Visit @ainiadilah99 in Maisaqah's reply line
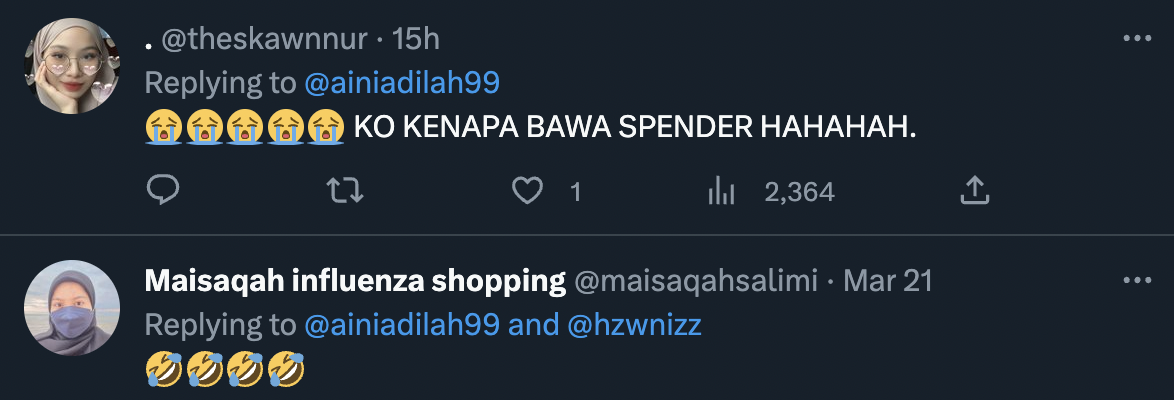 click(x=402, y=325)
